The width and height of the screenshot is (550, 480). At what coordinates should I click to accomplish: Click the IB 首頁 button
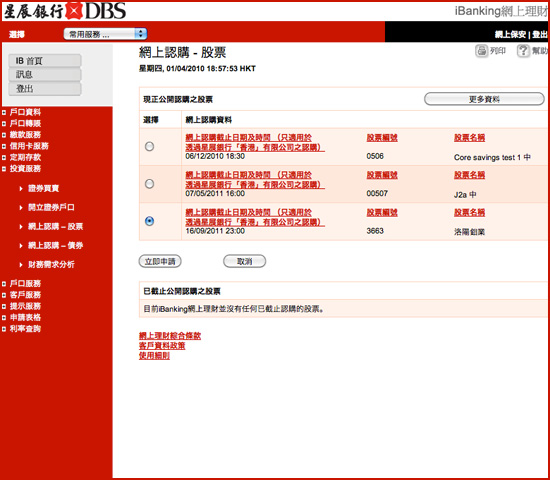point(45,61)
